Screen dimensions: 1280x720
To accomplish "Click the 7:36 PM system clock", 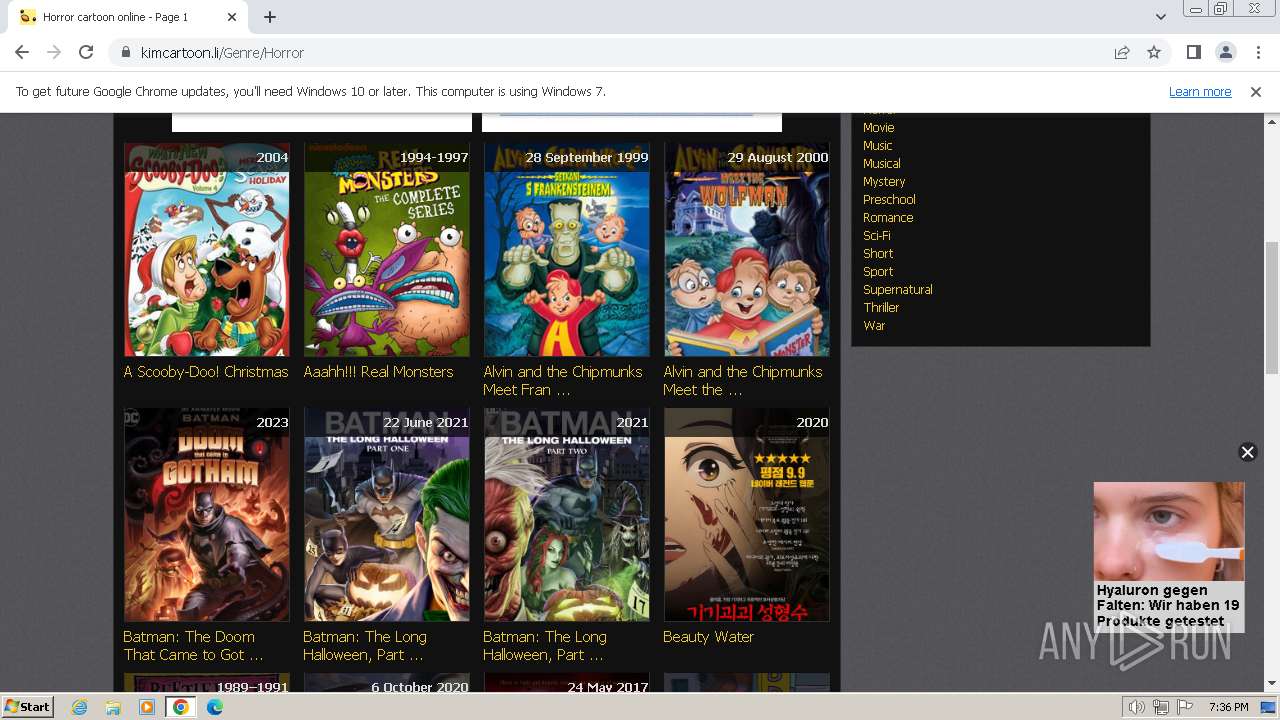I will coord(1228,707).
